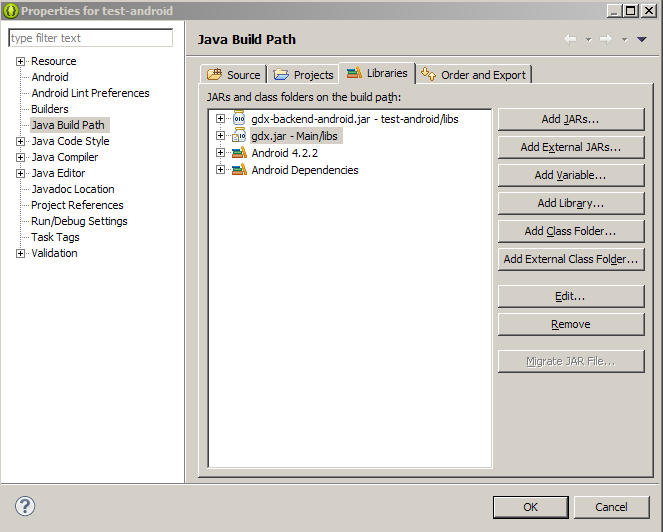Image resolution: width=663 pixels, height=532 pixels.
Task: Click the Android 4.2.2 library icon
Action: (239, 153)
